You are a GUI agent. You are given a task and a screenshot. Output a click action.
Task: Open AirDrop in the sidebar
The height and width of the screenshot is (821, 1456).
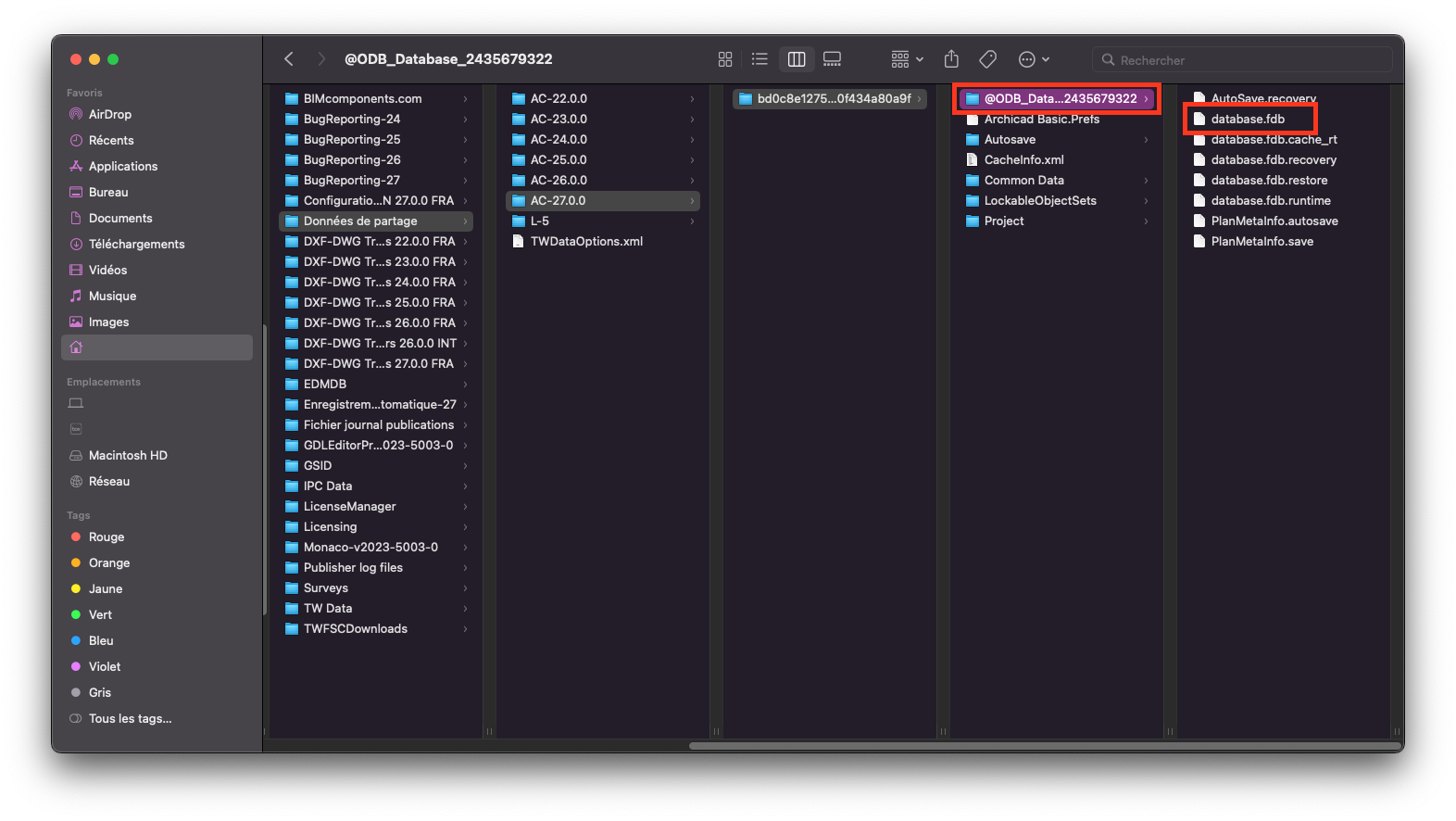coord(157,114)
